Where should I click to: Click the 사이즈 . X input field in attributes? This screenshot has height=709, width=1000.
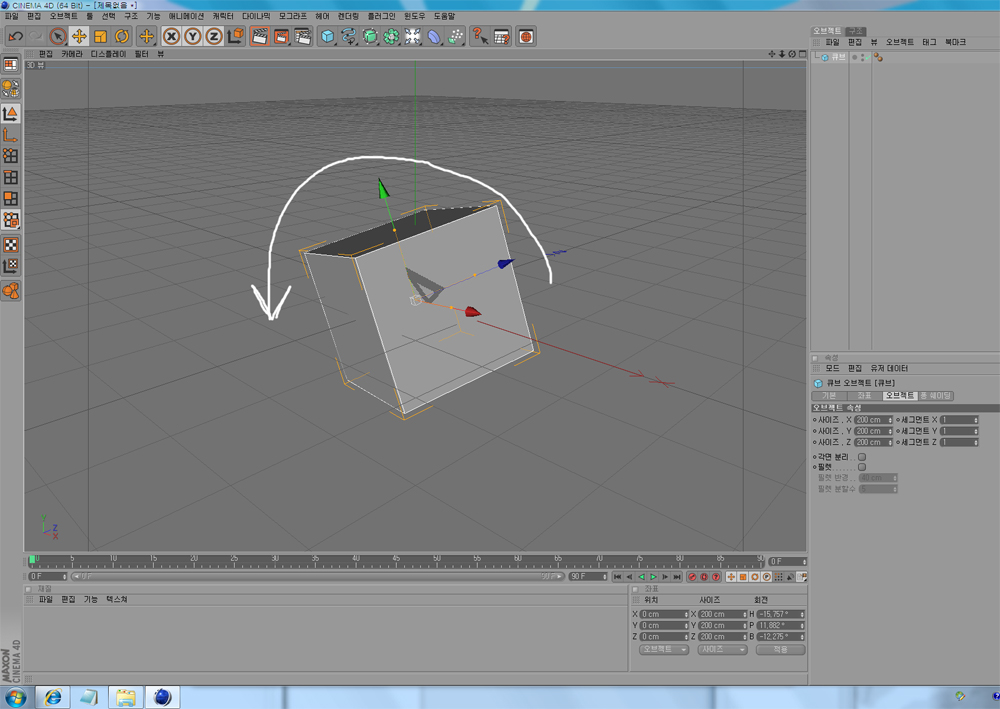tap(873, 420)
